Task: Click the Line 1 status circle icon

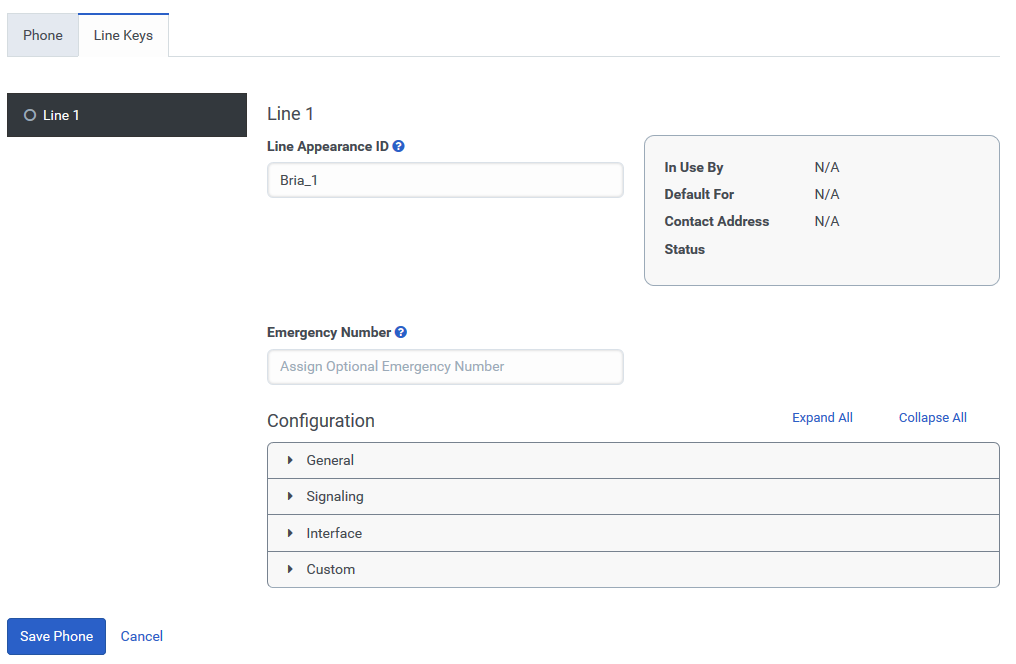Action: click(30, 115)
